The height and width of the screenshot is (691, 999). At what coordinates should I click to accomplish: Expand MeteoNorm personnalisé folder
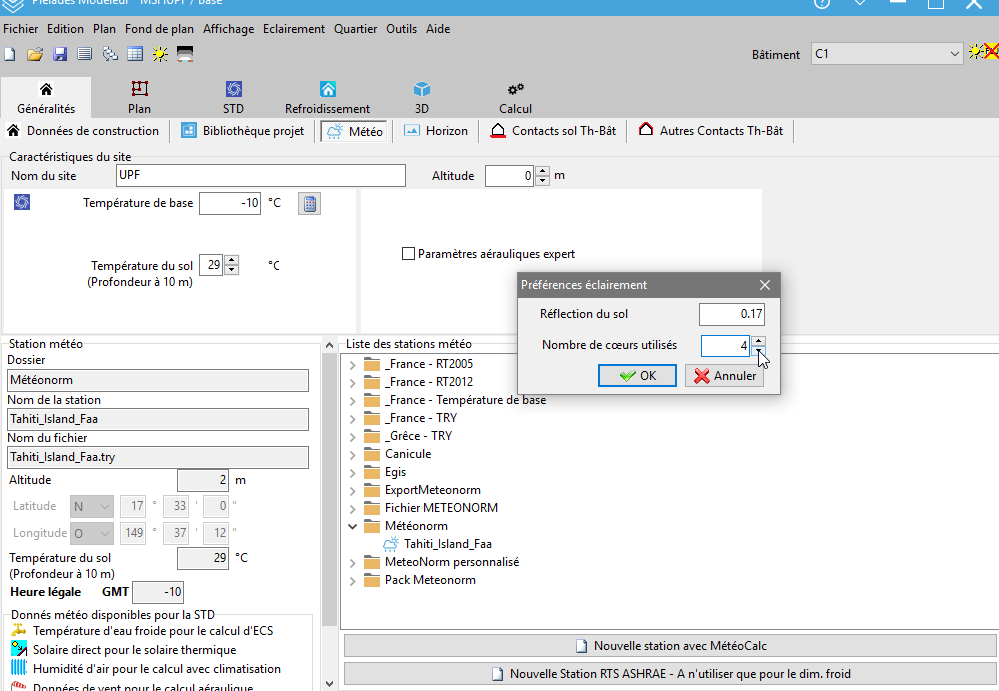pyautogui.click(x=352, y=563)
